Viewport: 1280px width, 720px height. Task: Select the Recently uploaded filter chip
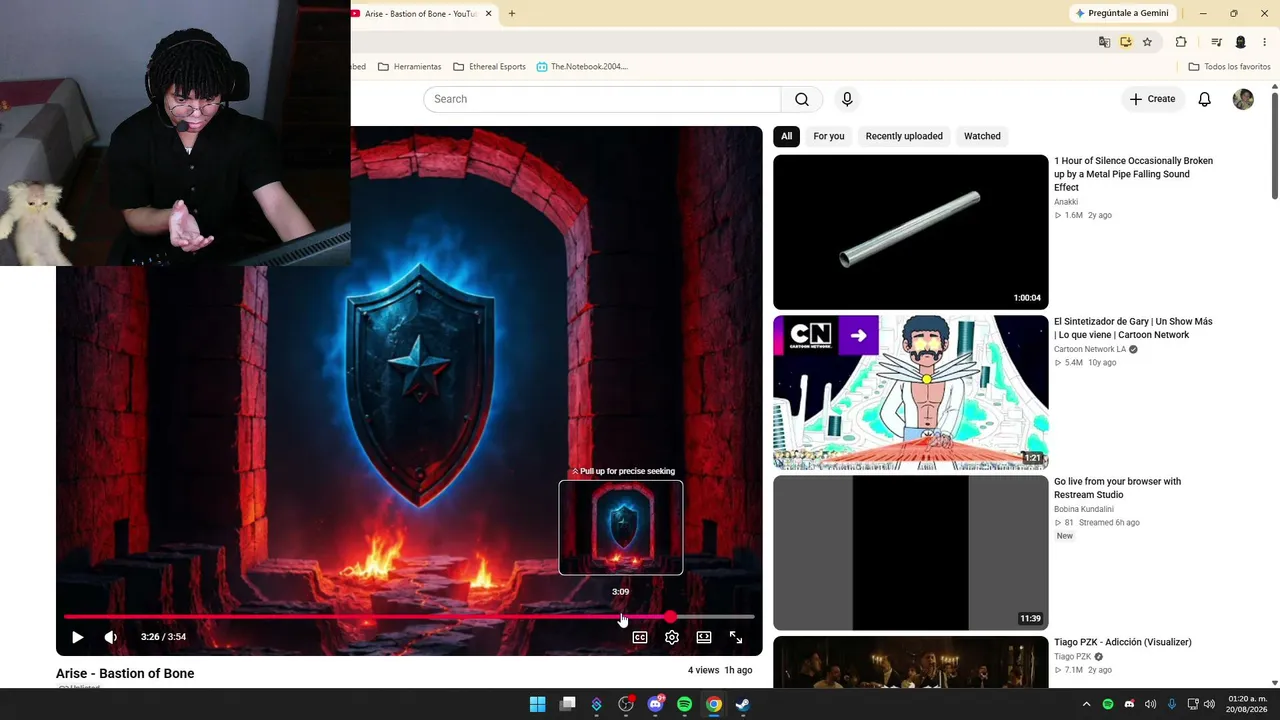point(904,136)
